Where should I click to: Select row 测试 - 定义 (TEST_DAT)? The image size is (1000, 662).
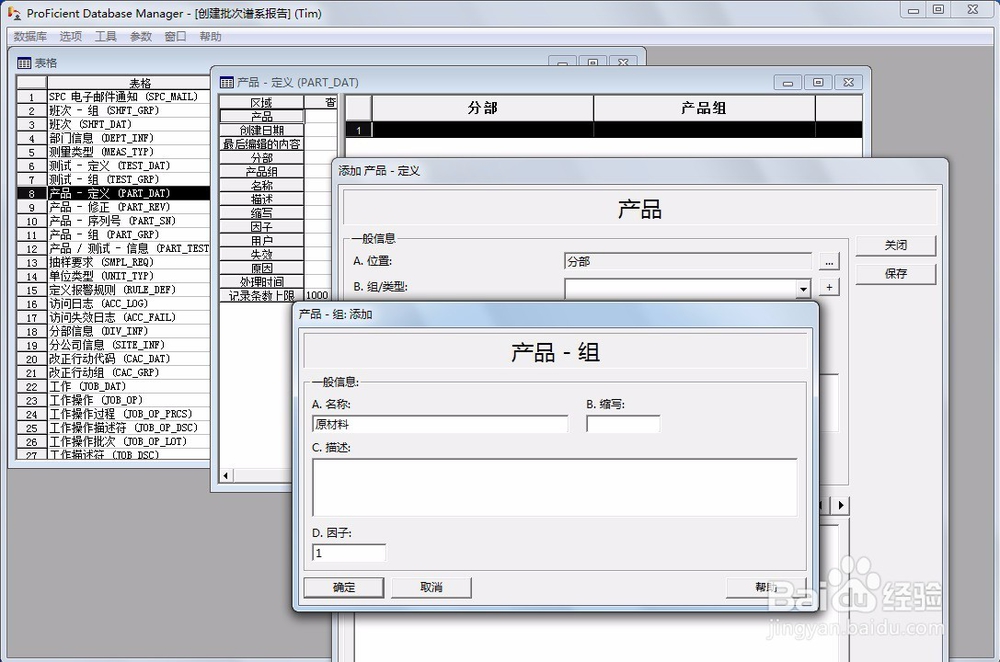pyautogui.click(x=128, y=166)
